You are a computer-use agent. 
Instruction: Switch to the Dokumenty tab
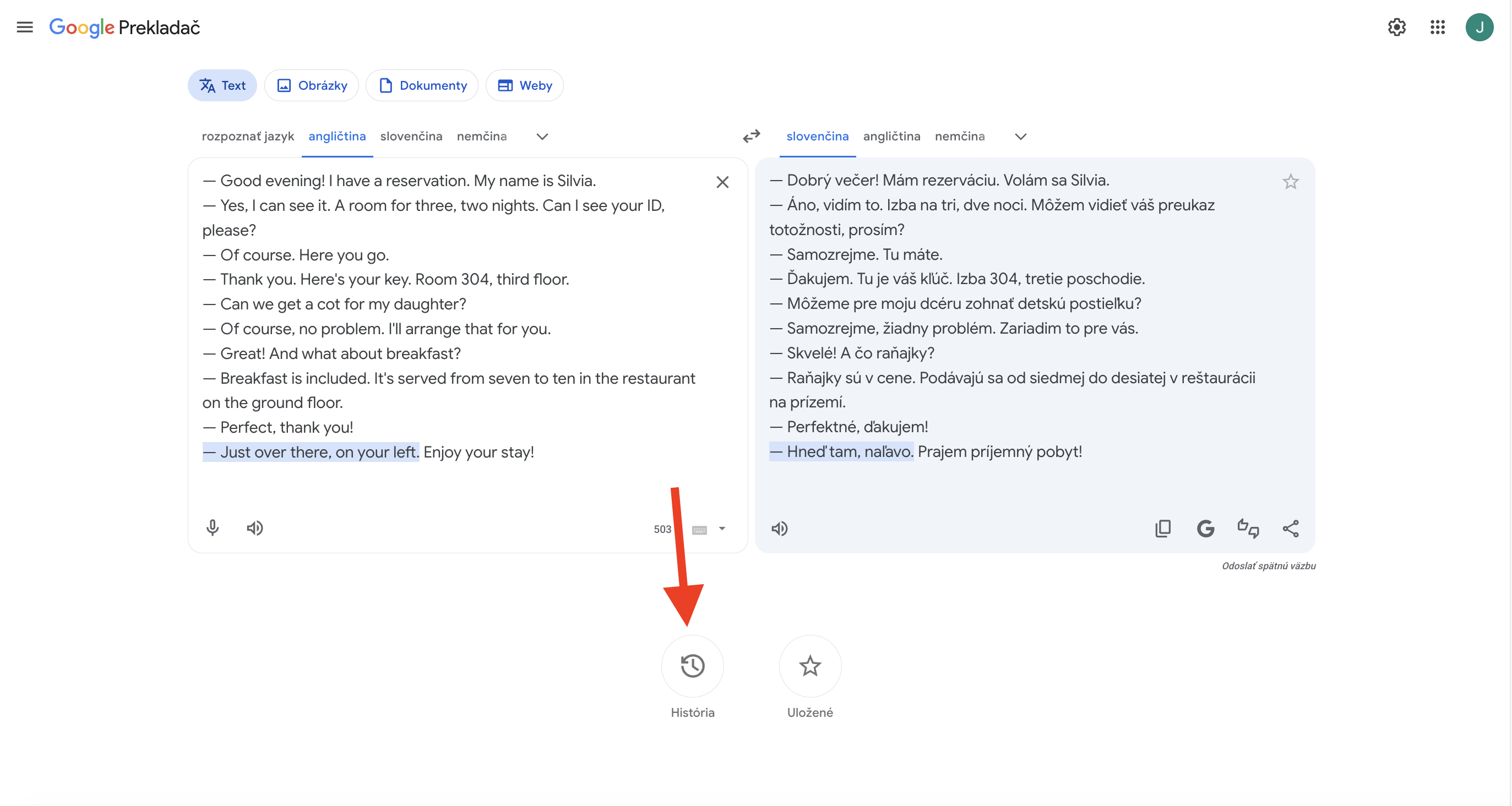422,85
